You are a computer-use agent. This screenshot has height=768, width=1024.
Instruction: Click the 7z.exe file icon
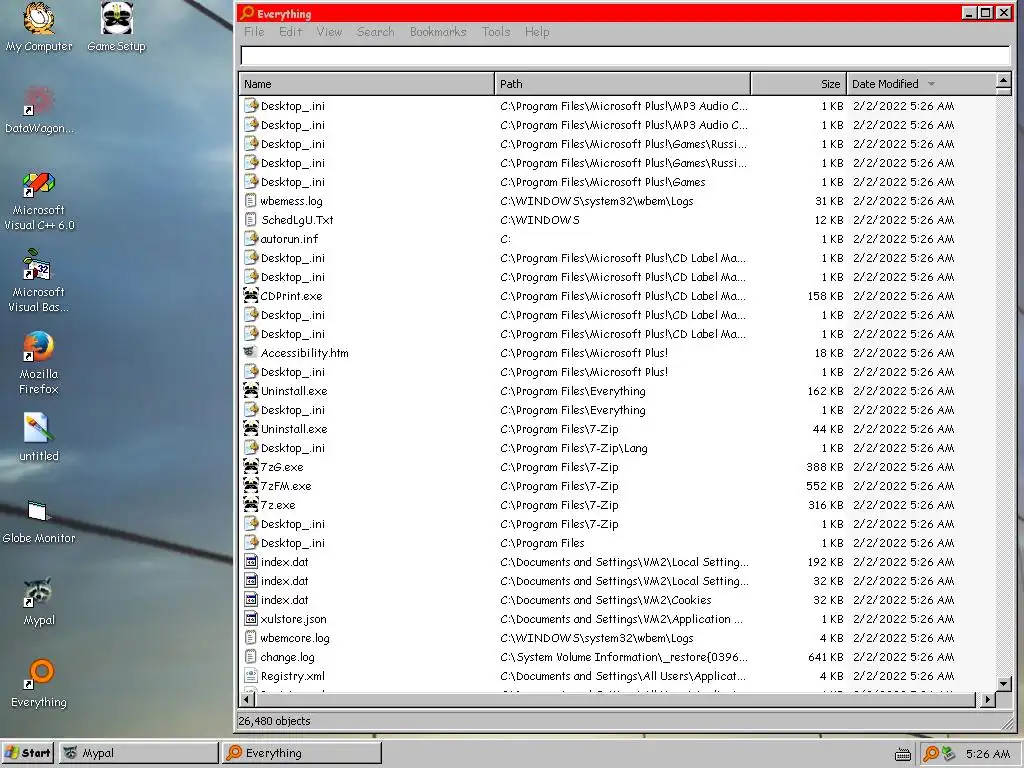[251, 505]
